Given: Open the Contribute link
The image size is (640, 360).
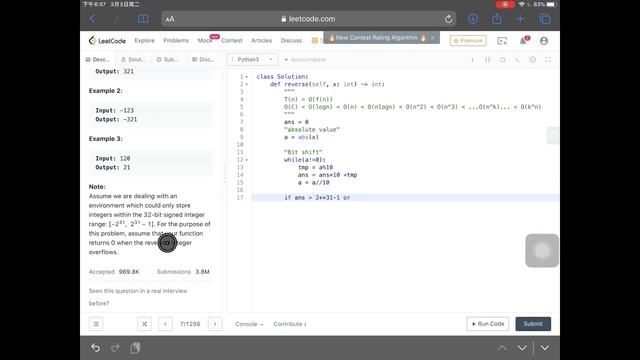Looking at the screenshot, I should [290, 324].
